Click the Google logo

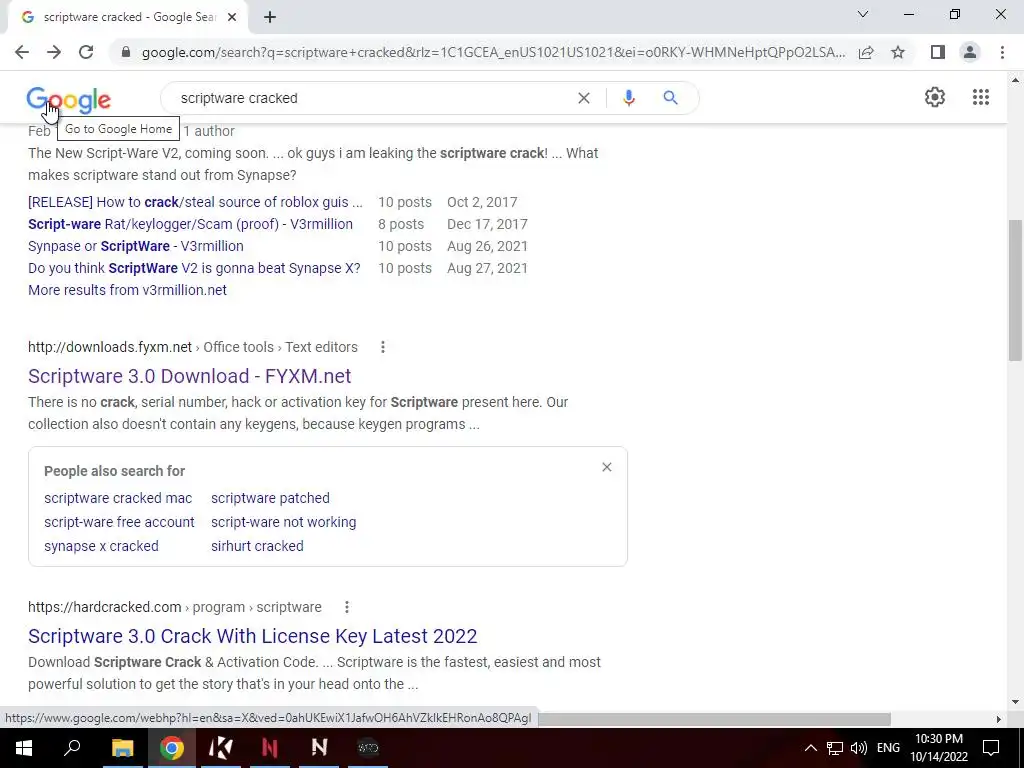click(69, 100)
